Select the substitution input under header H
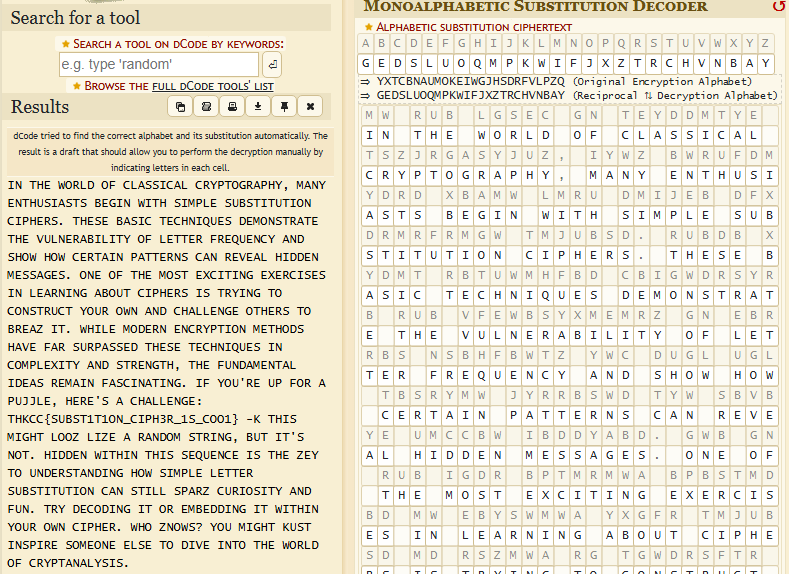The height and width of the screenshot is (574, 789). [x=478, y=64]
